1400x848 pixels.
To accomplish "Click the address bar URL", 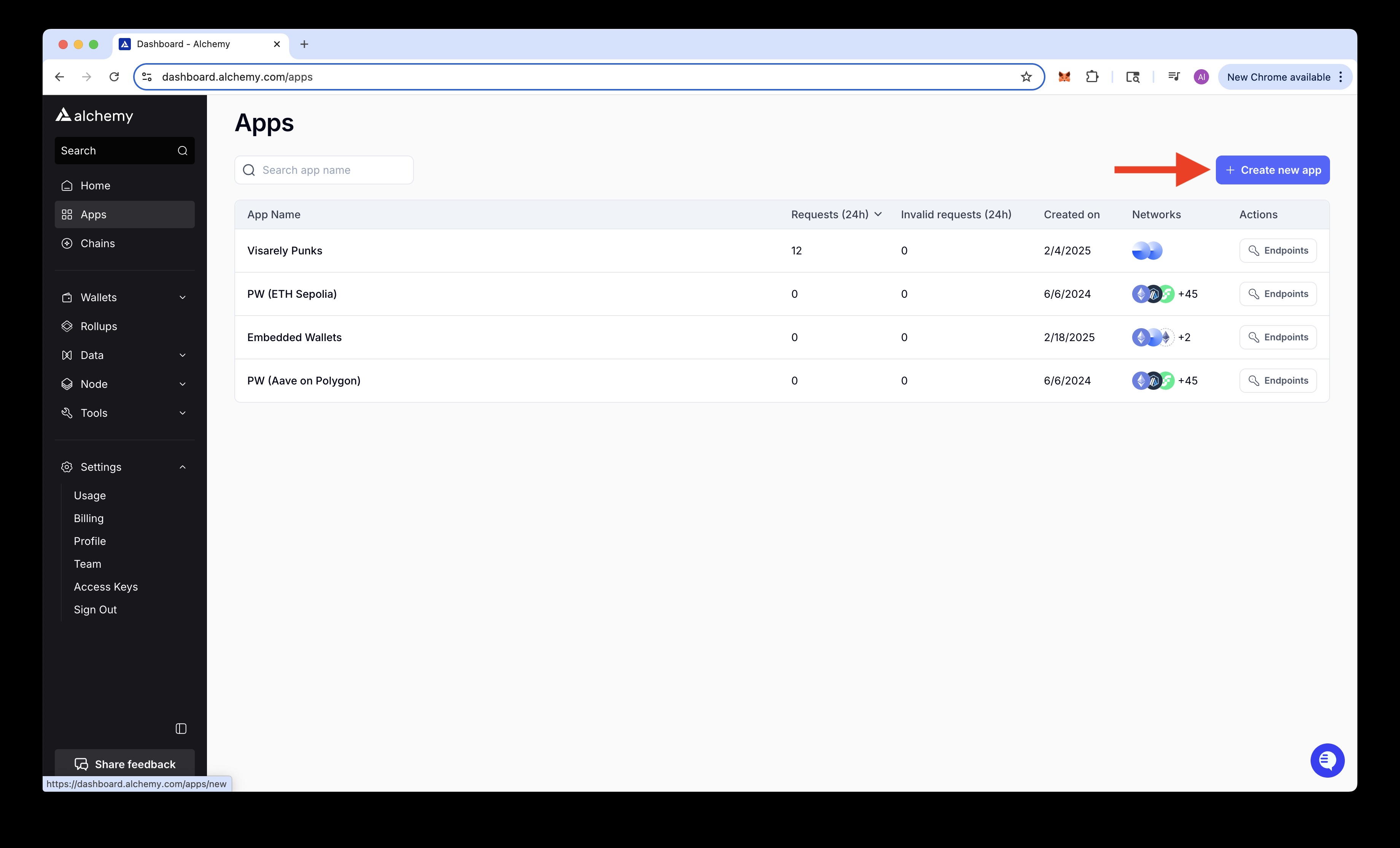I will pyautogui.click(x=237, y=77).
